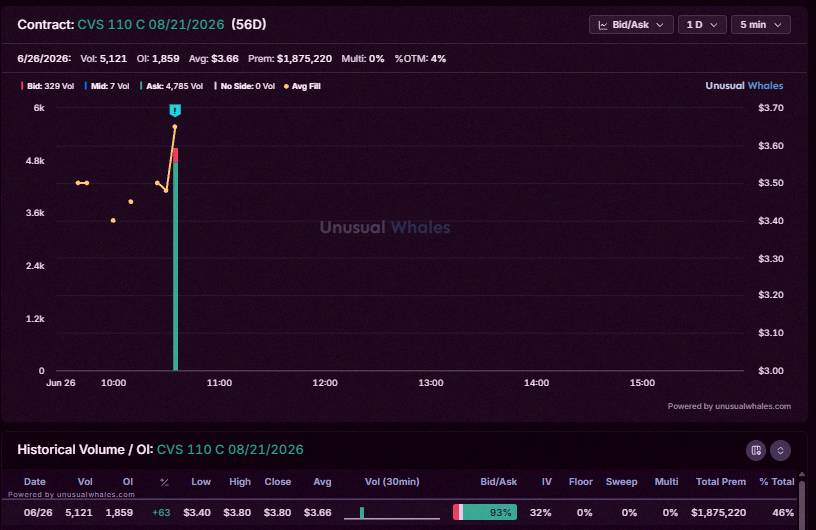This screenshot has width=816, height=530.
Task: Toggle the Avg Fill legend series
Action: tap(302, 86)
